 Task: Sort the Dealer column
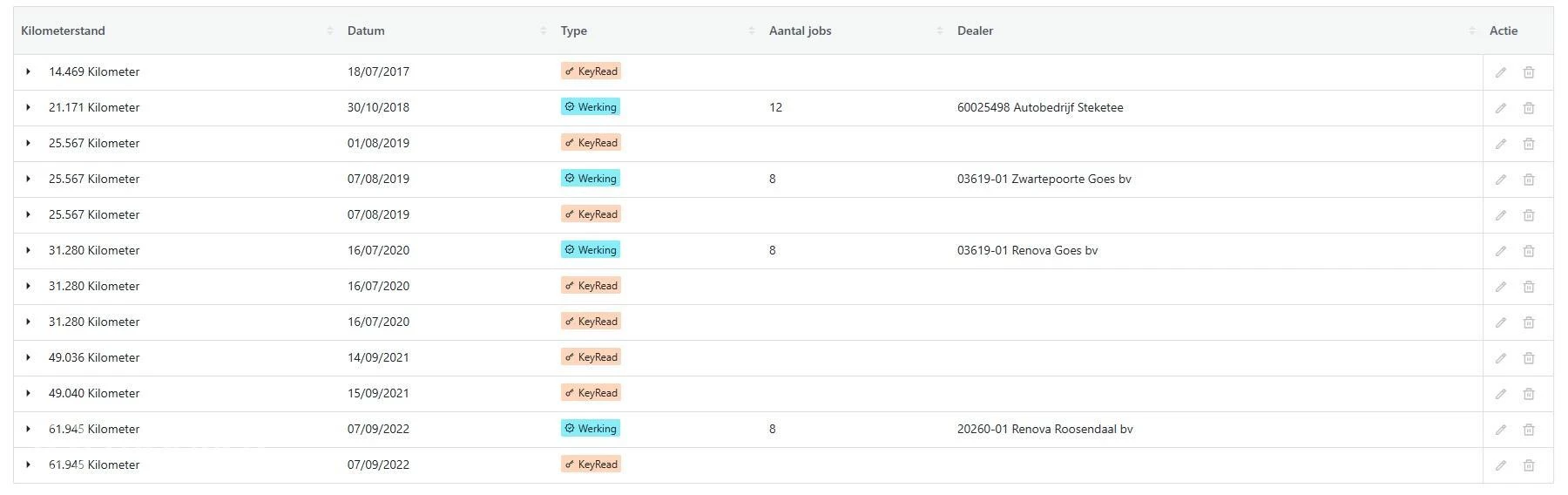coord(1471,31)
